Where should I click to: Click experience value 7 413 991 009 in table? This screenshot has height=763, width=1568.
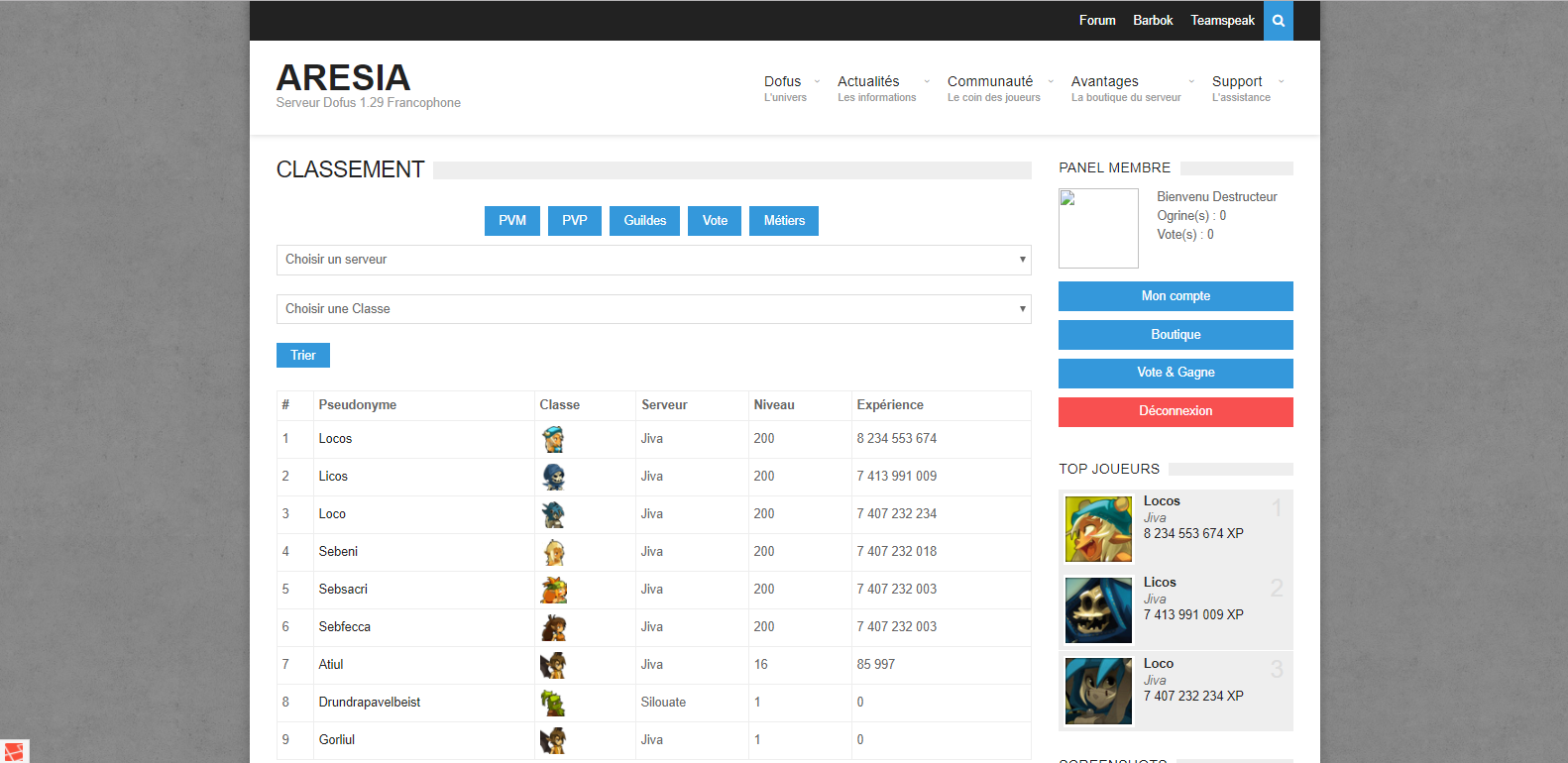(x=897, y=477)
